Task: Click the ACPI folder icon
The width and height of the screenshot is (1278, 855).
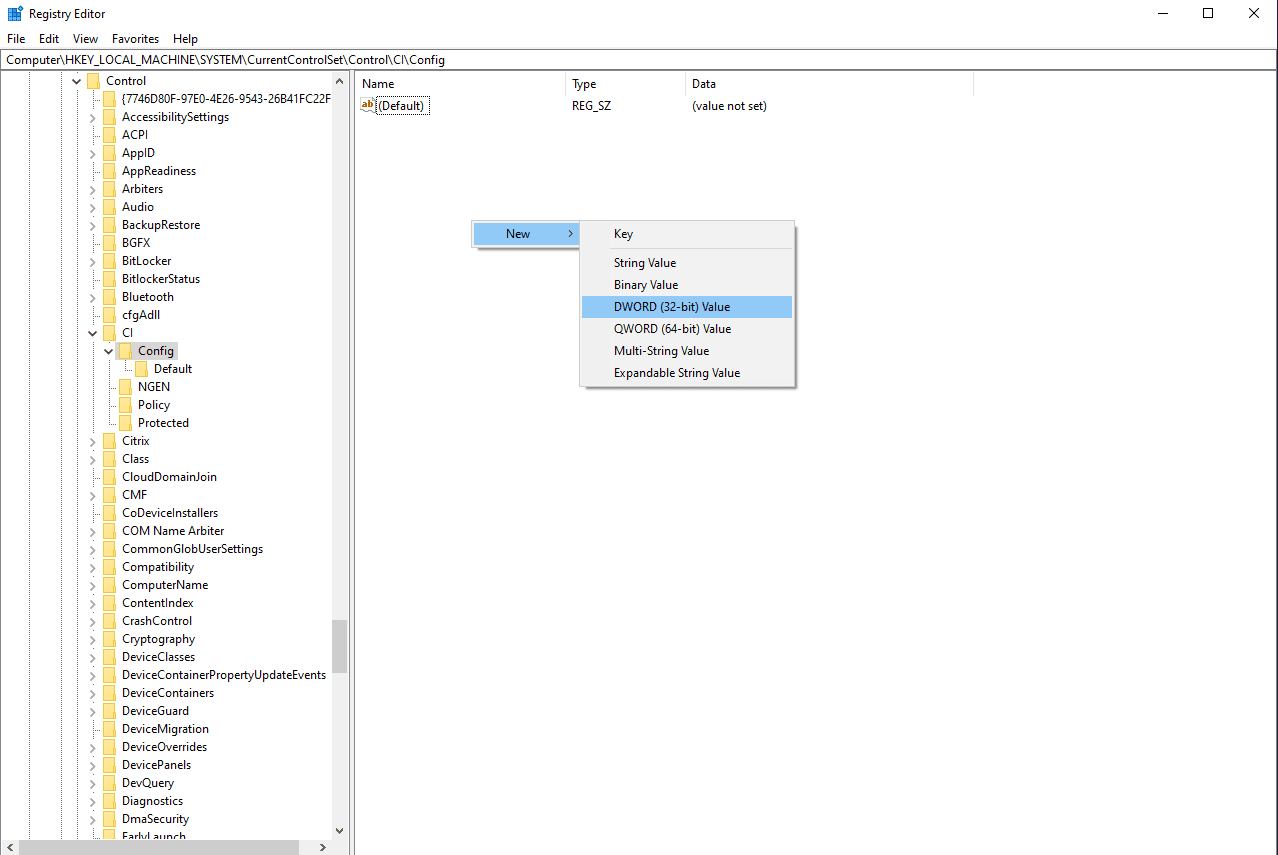Action: [x=109, y=135]
